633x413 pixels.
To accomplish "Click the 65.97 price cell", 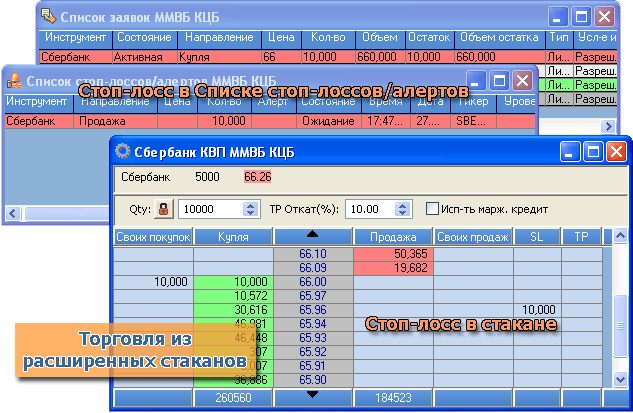I will [313, 296].
